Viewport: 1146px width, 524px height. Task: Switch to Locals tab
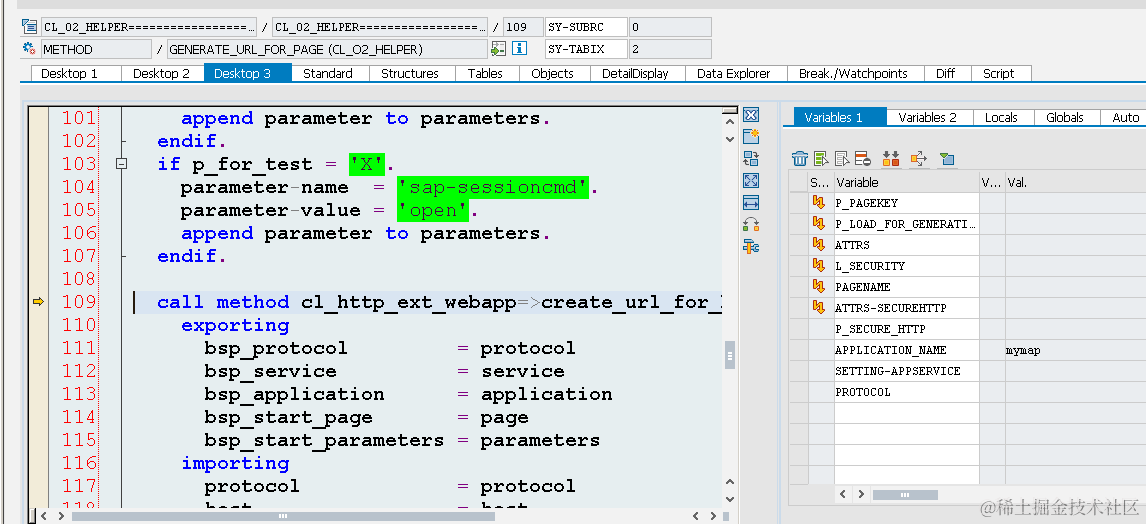coord(1001,117)
